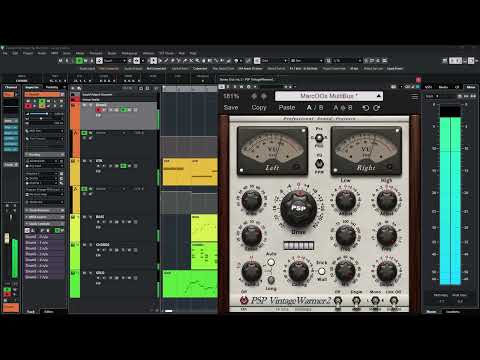480x360 pixels.
Task: Open the Edit menu
Action: 15,53
